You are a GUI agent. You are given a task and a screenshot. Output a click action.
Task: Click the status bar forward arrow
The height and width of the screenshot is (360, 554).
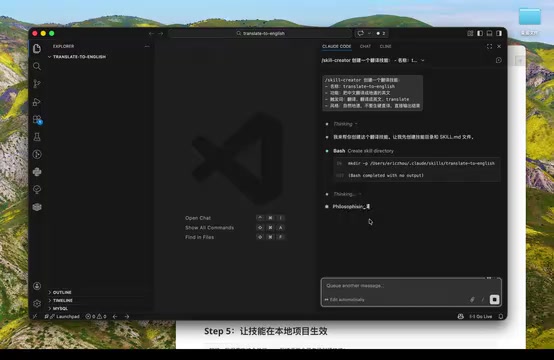pyautogui.click(x=127, y=317)
